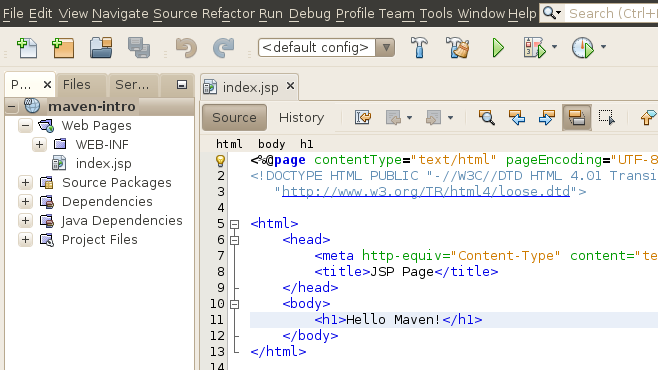Screen dimensions: 658x370
Task: Open the Window menu
Action: [481, 13]
